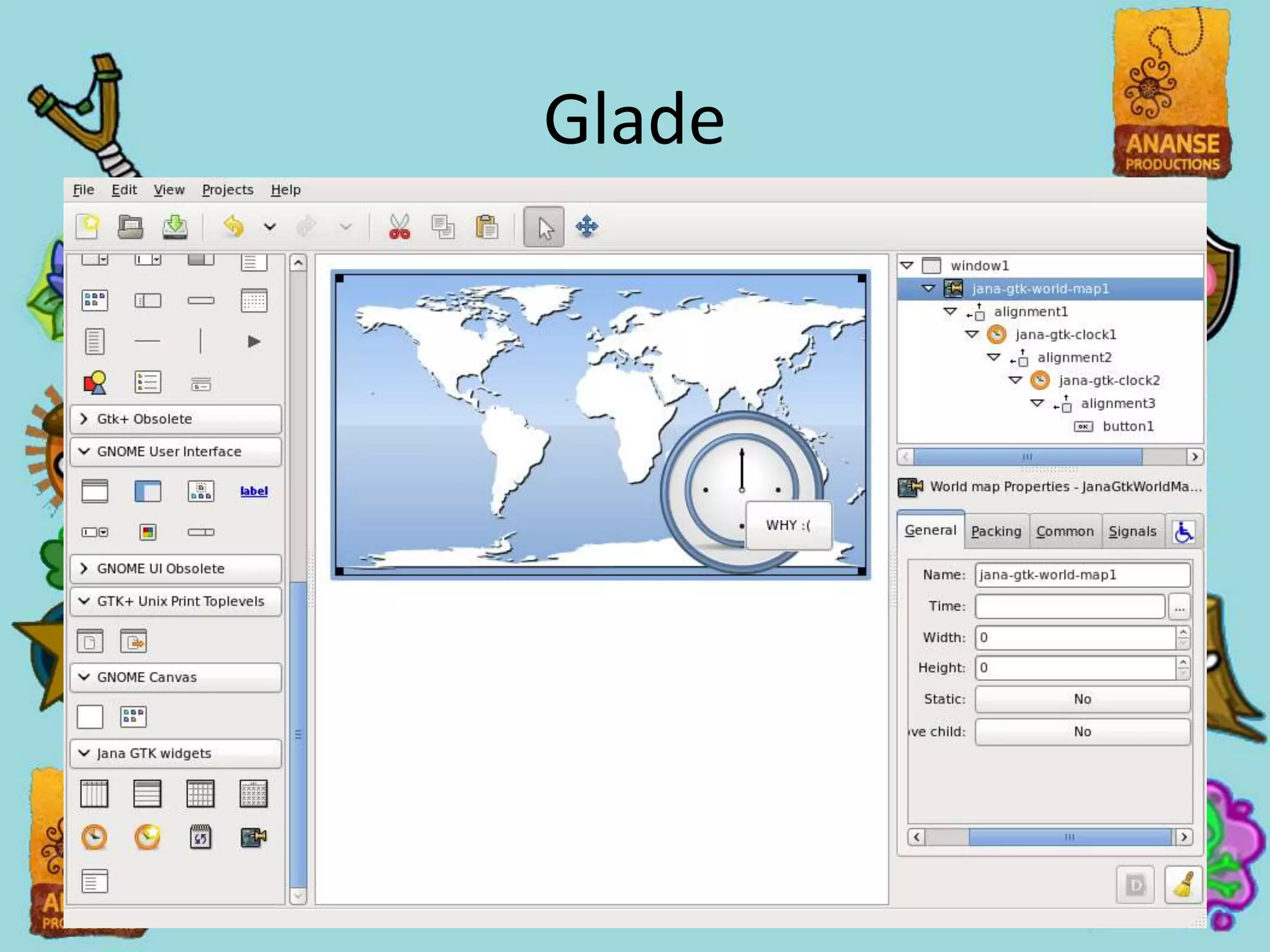Screen dimensions: 1270x952
Task: Pick the GNOME druid page widget icon
Action: click(x=148, y=491)
